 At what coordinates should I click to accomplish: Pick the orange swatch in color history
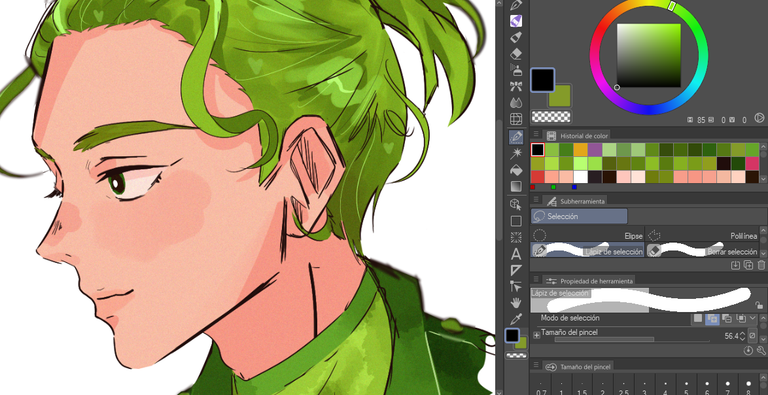coord(580,149)
